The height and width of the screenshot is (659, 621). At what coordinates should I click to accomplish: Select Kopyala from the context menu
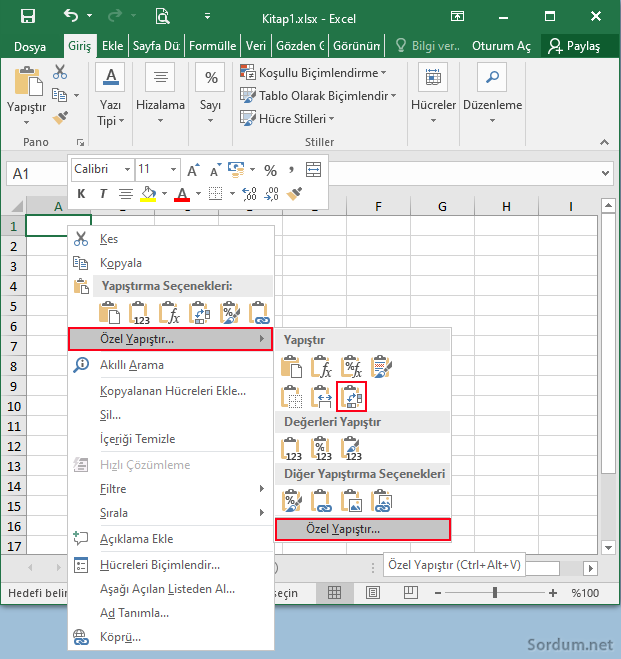coord(171,263)
